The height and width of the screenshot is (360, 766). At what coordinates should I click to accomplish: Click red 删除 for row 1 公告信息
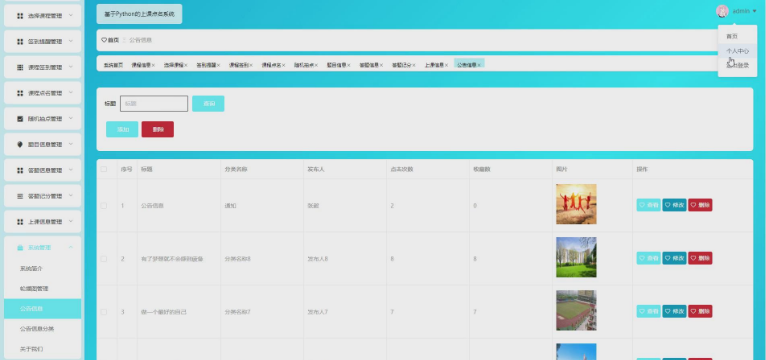click(700, 205)
